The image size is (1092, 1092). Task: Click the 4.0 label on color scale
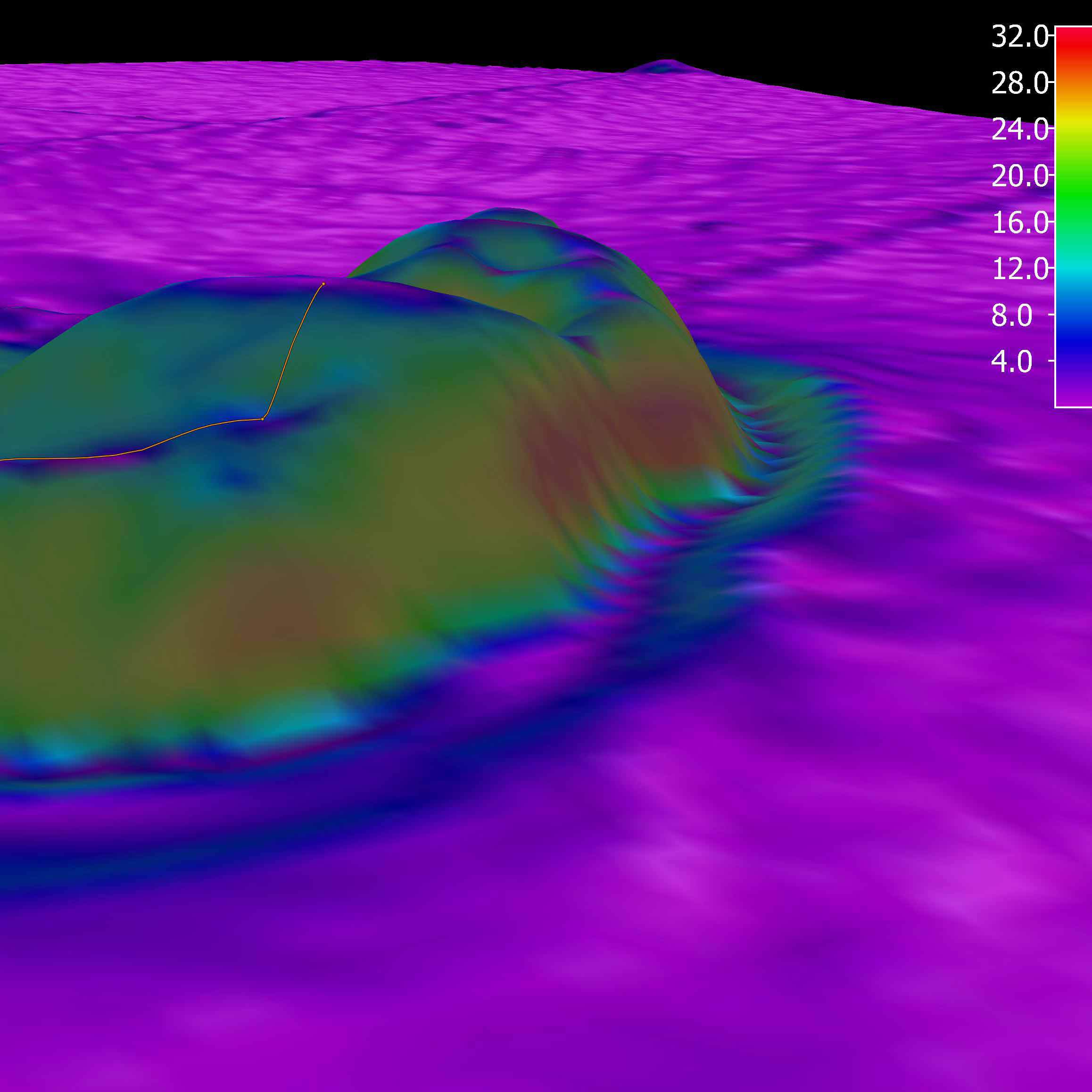[x=1012, y=361]
